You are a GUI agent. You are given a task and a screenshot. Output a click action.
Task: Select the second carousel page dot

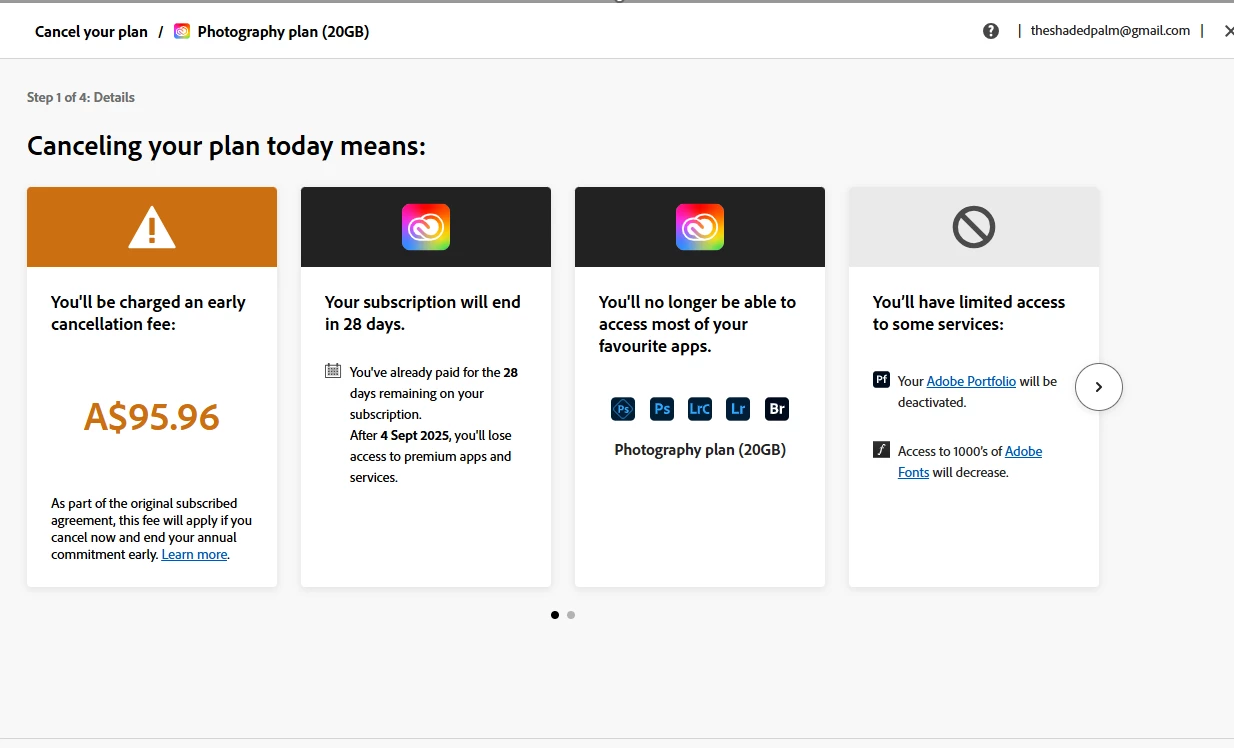tap(571, 615)
